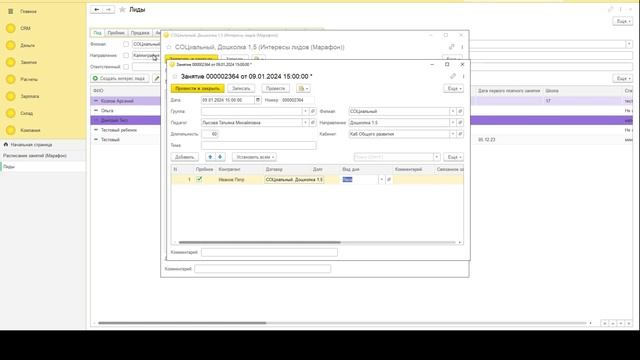Screen dimensions: 640x360
Task: Add Лиды page to favorites star
Action: pos(122,9)
